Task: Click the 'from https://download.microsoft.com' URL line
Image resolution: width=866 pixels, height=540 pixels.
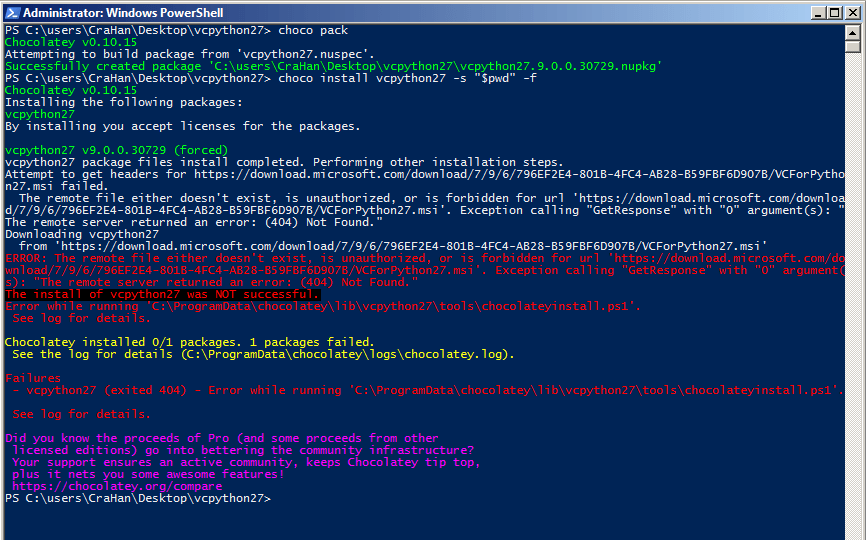Action: pos(393,246)
